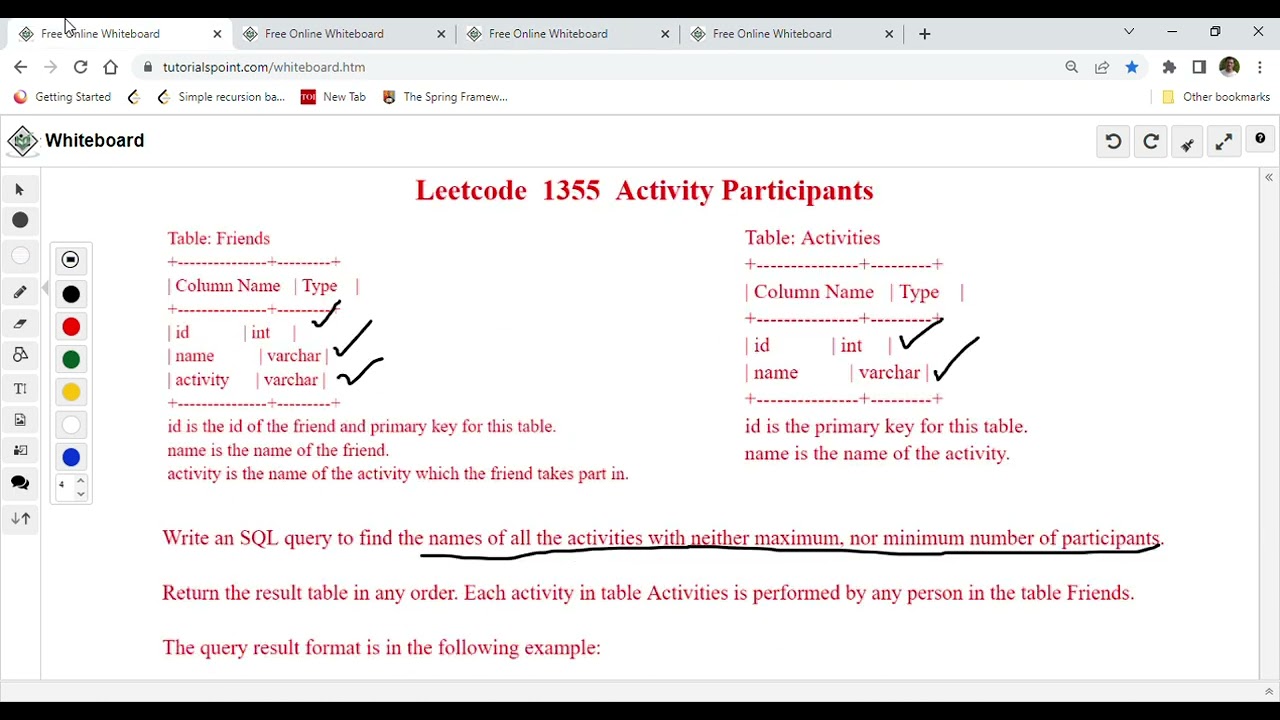Toggle browser side panel

[1199, 67]
